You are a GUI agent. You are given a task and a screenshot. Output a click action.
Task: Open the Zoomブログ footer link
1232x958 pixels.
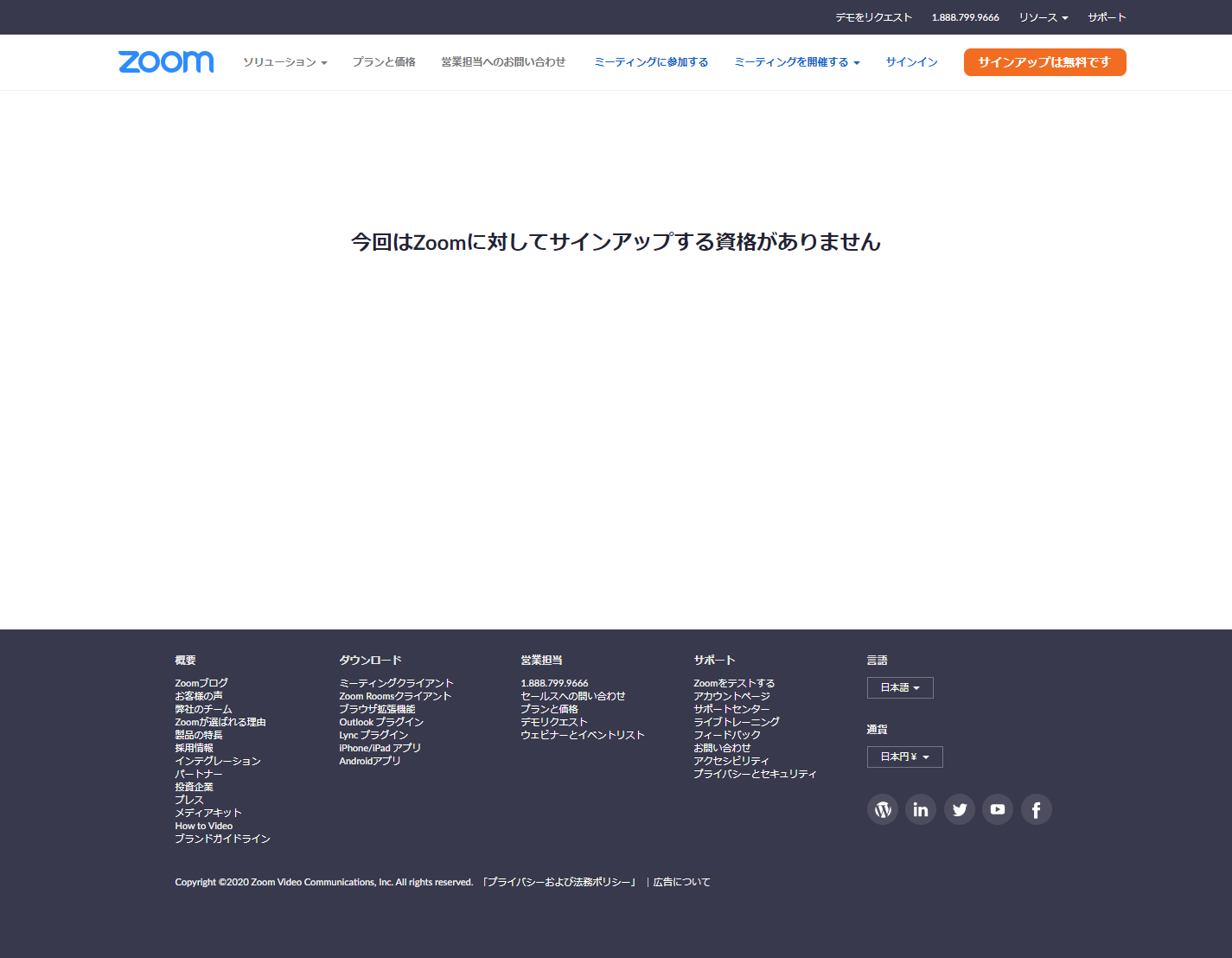coord(201,683)
